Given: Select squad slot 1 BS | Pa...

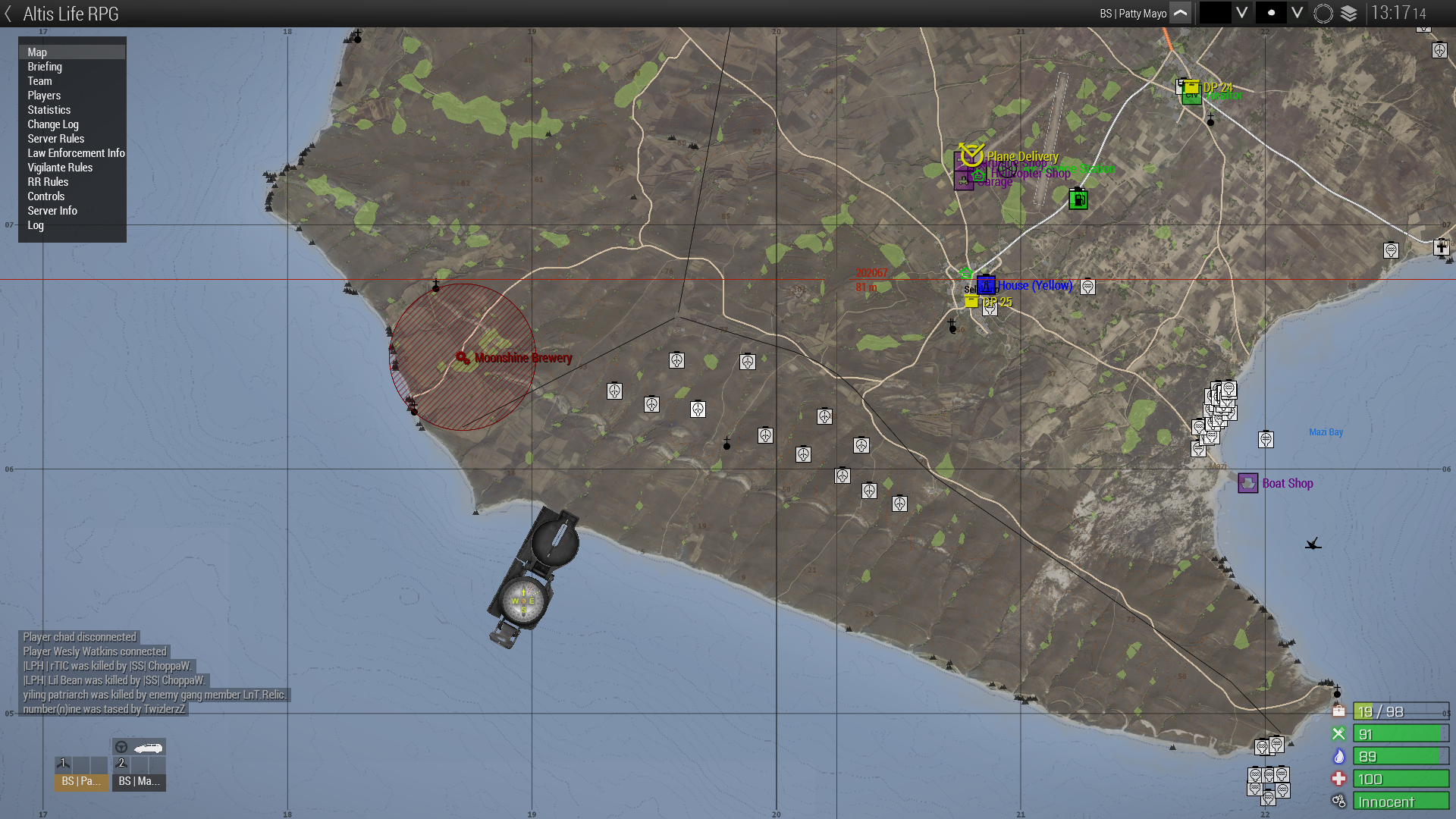Looking at the screenshot, I should [x=81, y=781].
